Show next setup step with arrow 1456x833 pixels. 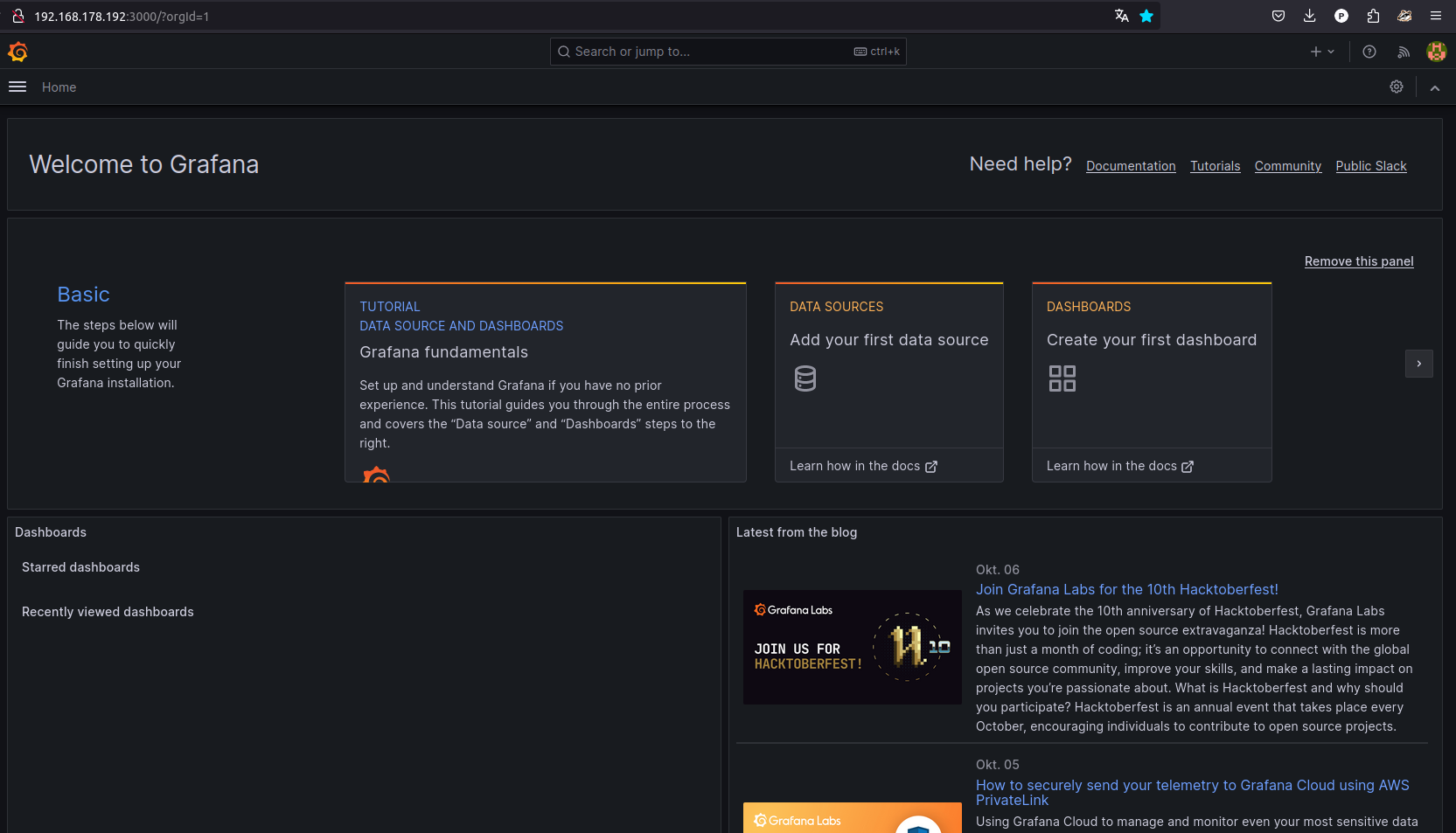coord(1418,364)
